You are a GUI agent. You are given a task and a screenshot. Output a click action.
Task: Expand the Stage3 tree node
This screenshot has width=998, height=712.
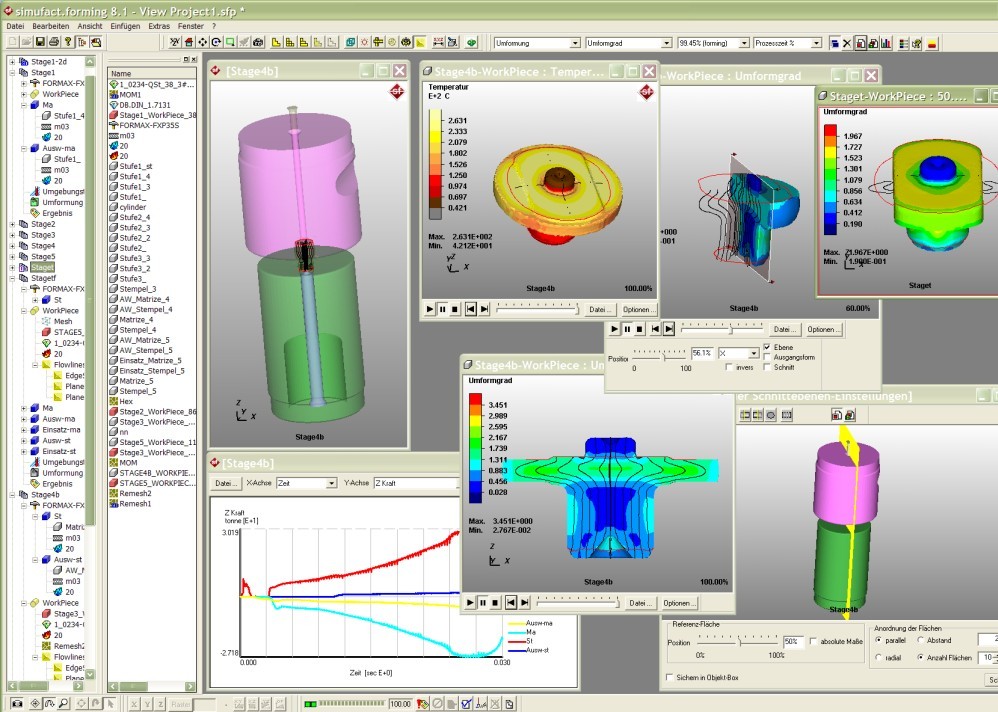click(x=12, y=235)
